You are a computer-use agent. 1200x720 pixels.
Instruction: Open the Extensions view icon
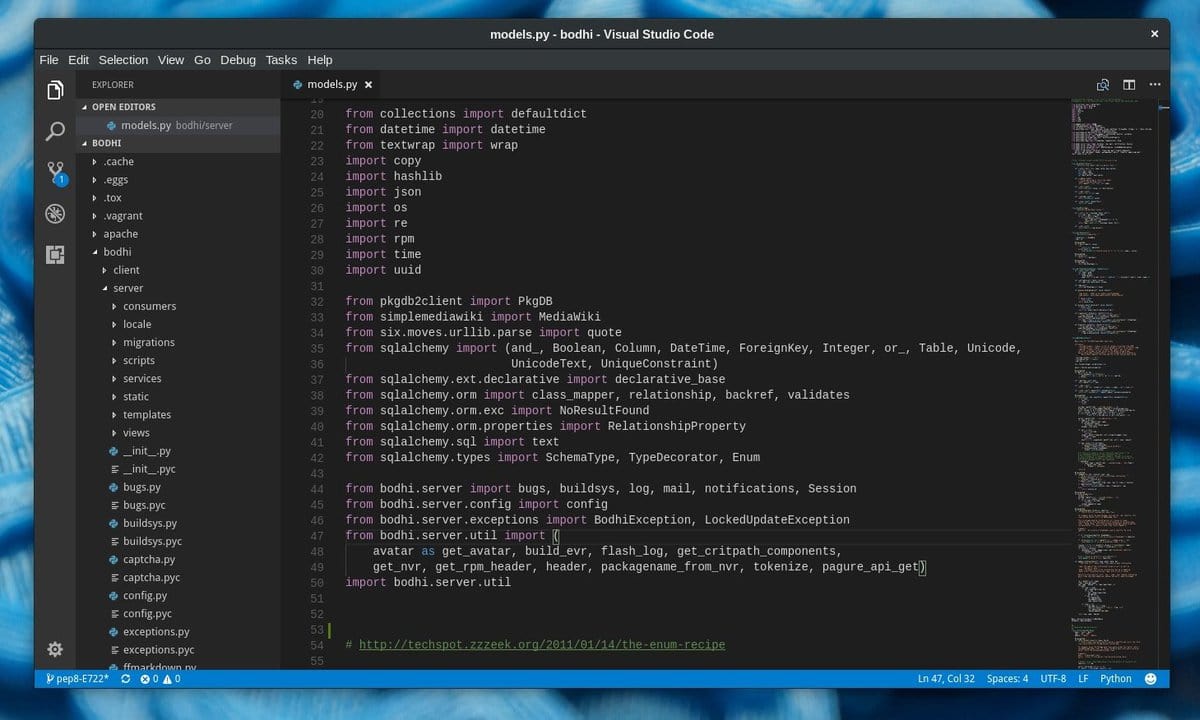55,254
